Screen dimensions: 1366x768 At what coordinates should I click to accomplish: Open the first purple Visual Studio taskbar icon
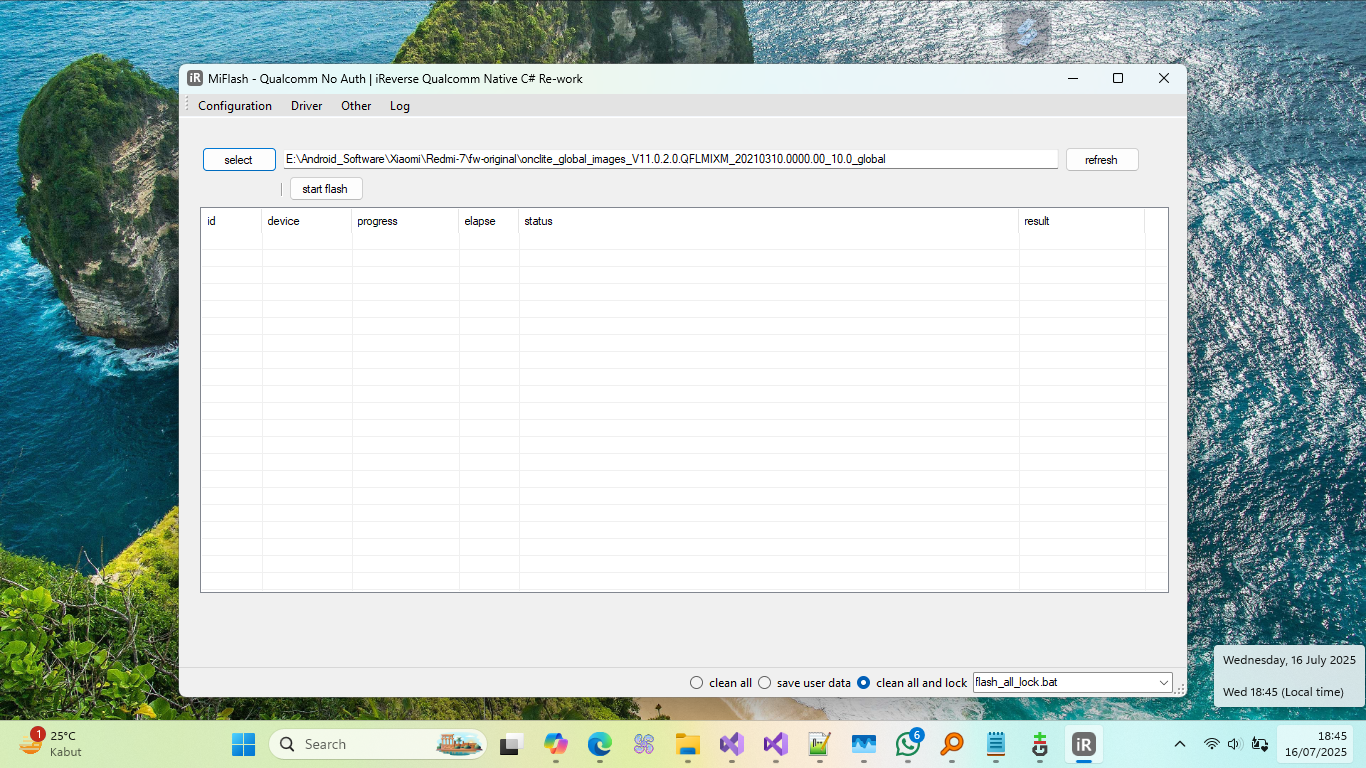pyautogui.click(x=732, y=744)
